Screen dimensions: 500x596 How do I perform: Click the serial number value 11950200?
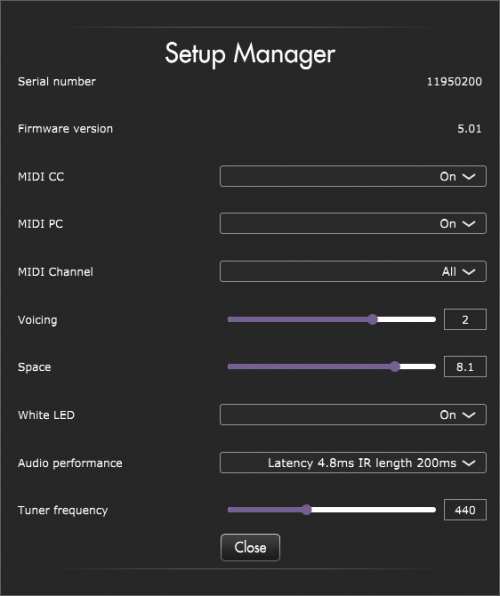coord(454,81)
